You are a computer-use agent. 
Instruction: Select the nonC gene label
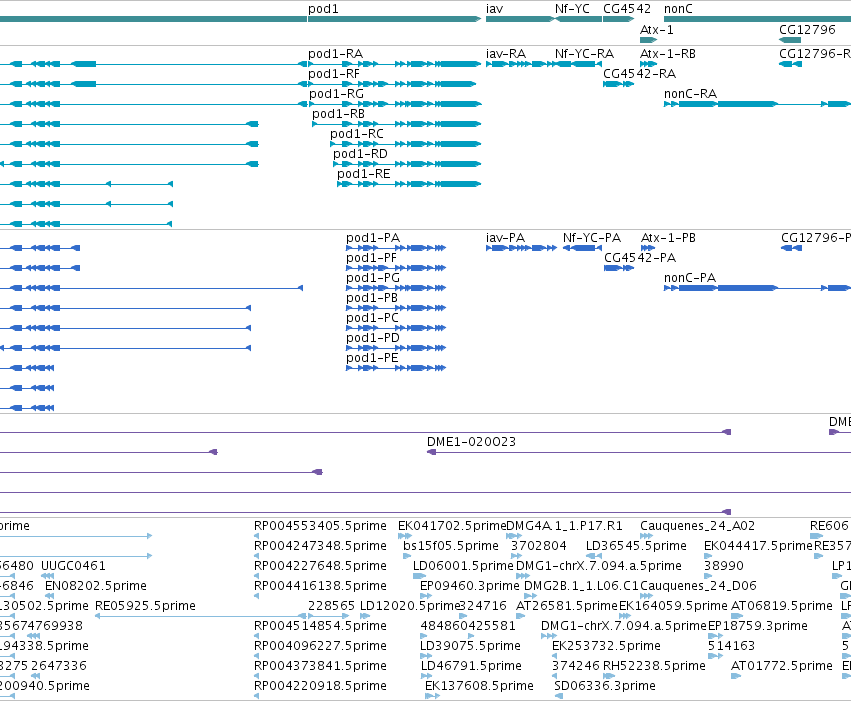(x=678, y=9)
